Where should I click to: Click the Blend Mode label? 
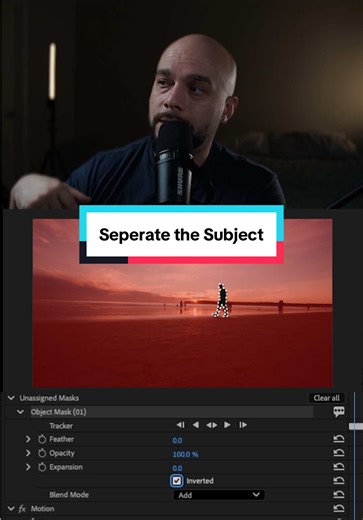[x=69, y=495]
